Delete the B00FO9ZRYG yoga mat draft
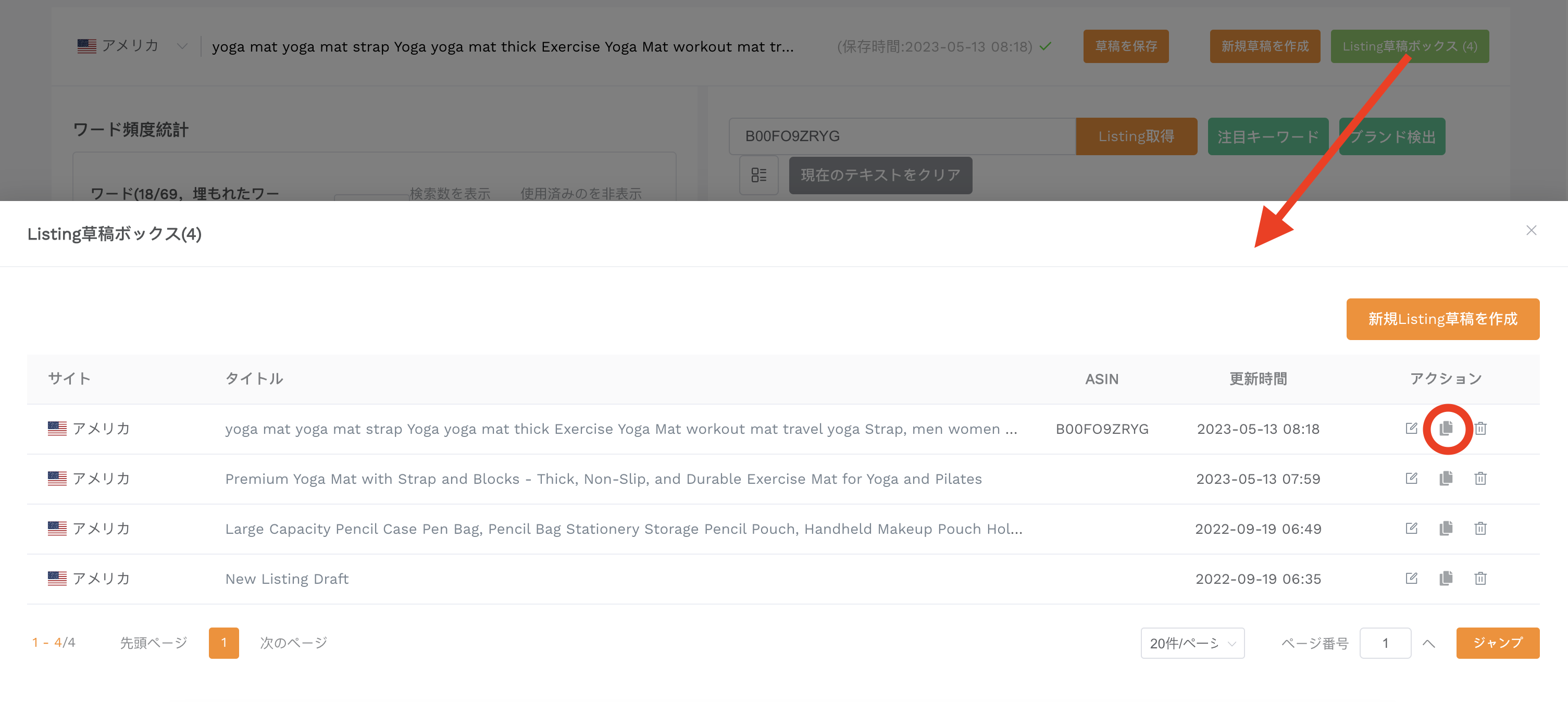 [x=1480, y=428]
